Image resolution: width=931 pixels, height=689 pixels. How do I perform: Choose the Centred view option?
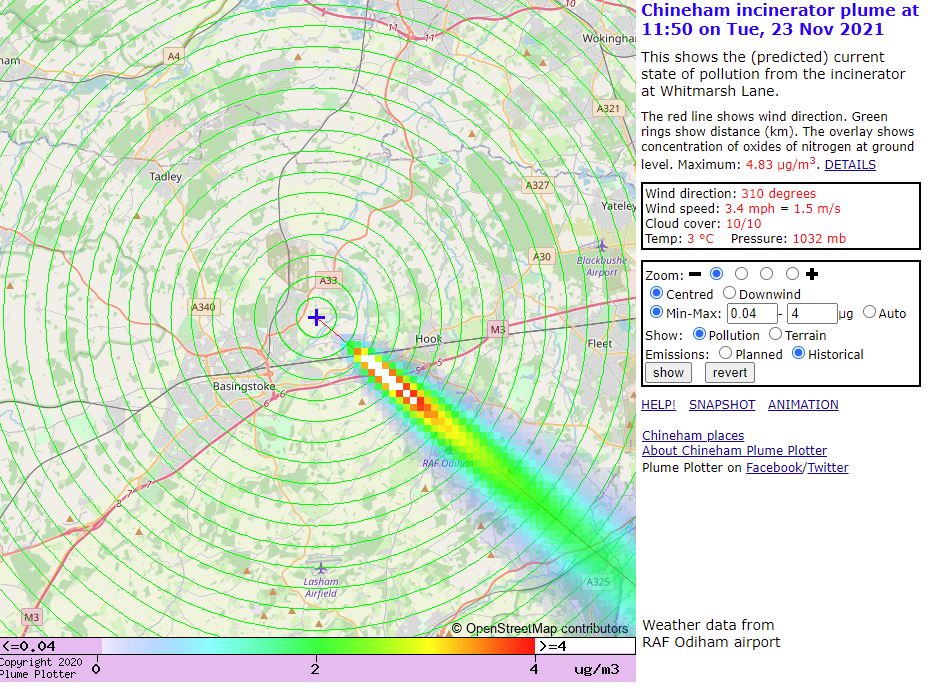[656, 293]
